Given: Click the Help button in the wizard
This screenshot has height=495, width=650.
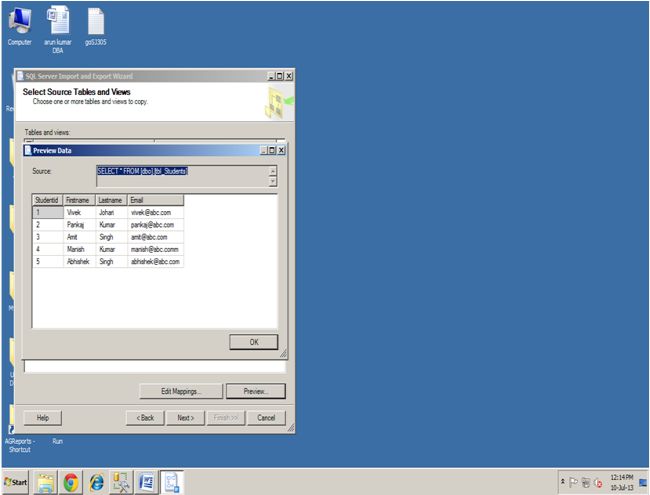Looking at the screenshot, I should point(43,417).
